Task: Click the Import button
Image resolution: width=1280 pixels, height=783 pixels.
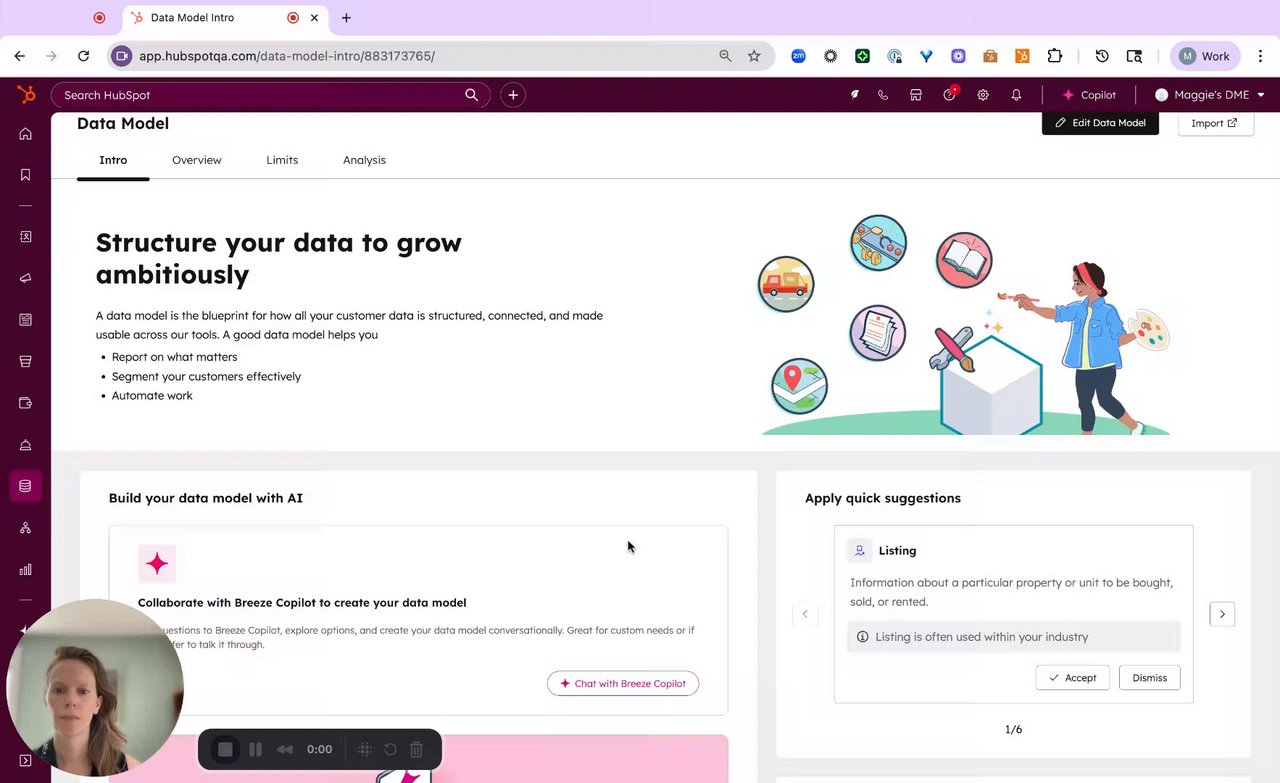Action: point(1215,123)
